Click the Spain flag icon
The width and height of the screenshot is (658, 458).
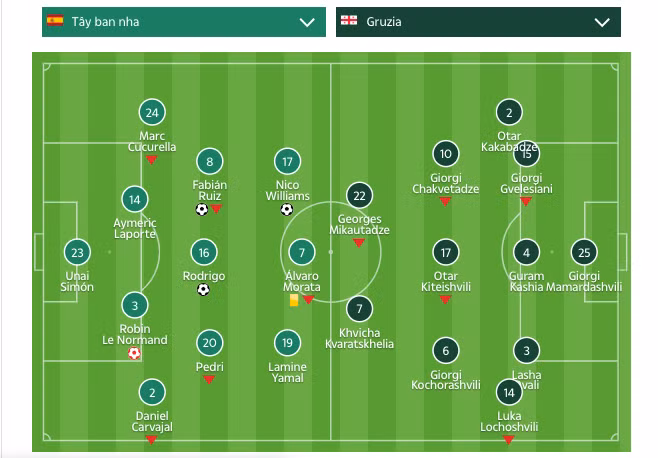pos(55,21)
